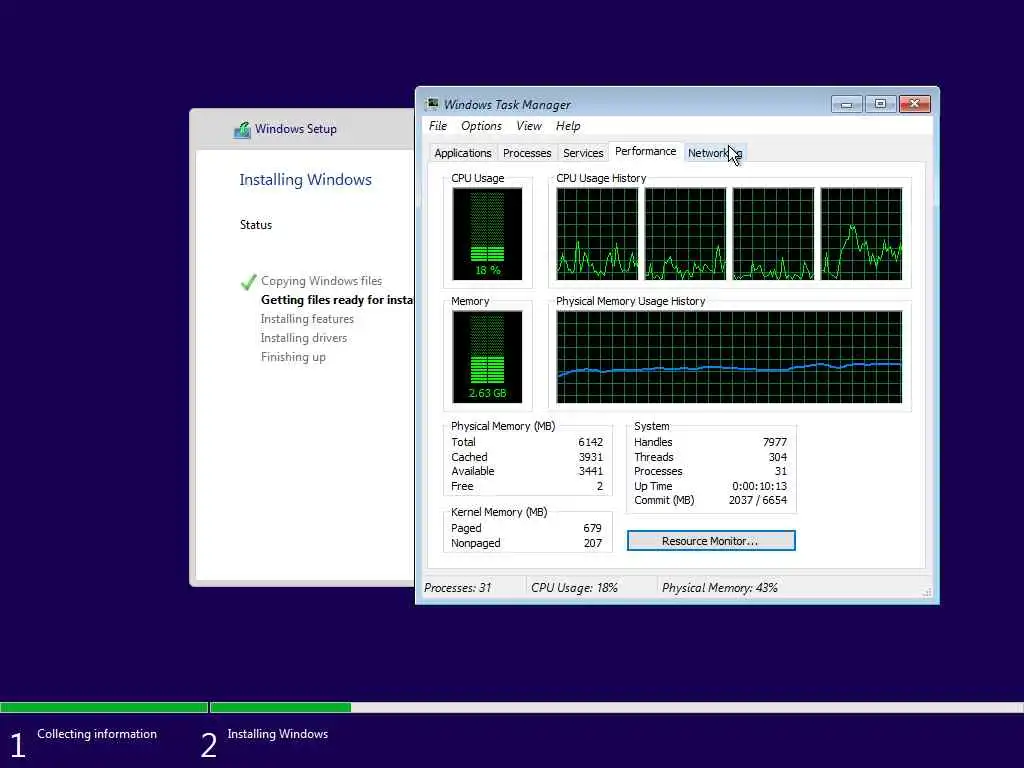Close the Windows Task Manager window

[x=914, y=104]
